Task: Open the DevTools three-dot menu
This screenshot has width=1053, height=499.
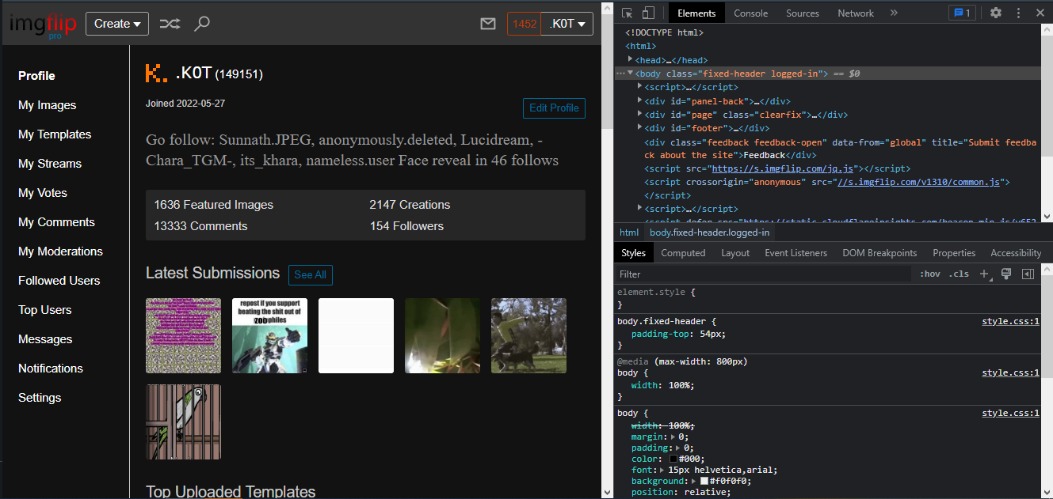Action: click(x=1018, y=13)
